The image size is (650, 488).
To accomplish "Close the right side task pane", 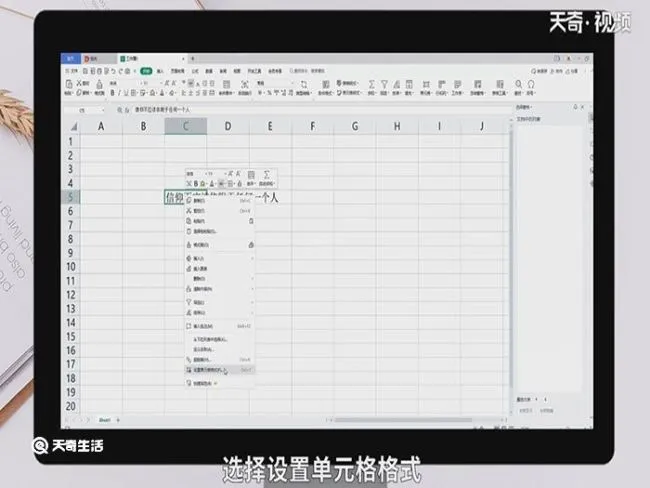I will click(x=582, y=107).
